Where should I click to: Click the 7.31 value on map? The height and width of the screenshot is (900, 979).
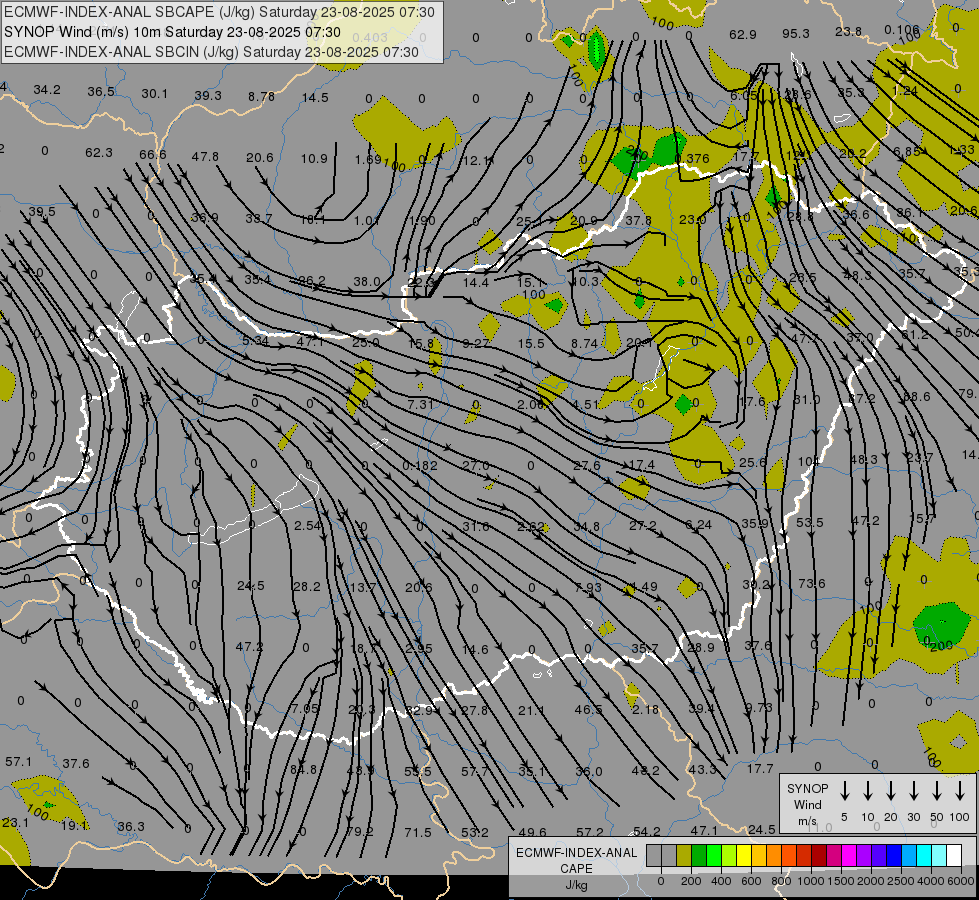click(420, 404)
